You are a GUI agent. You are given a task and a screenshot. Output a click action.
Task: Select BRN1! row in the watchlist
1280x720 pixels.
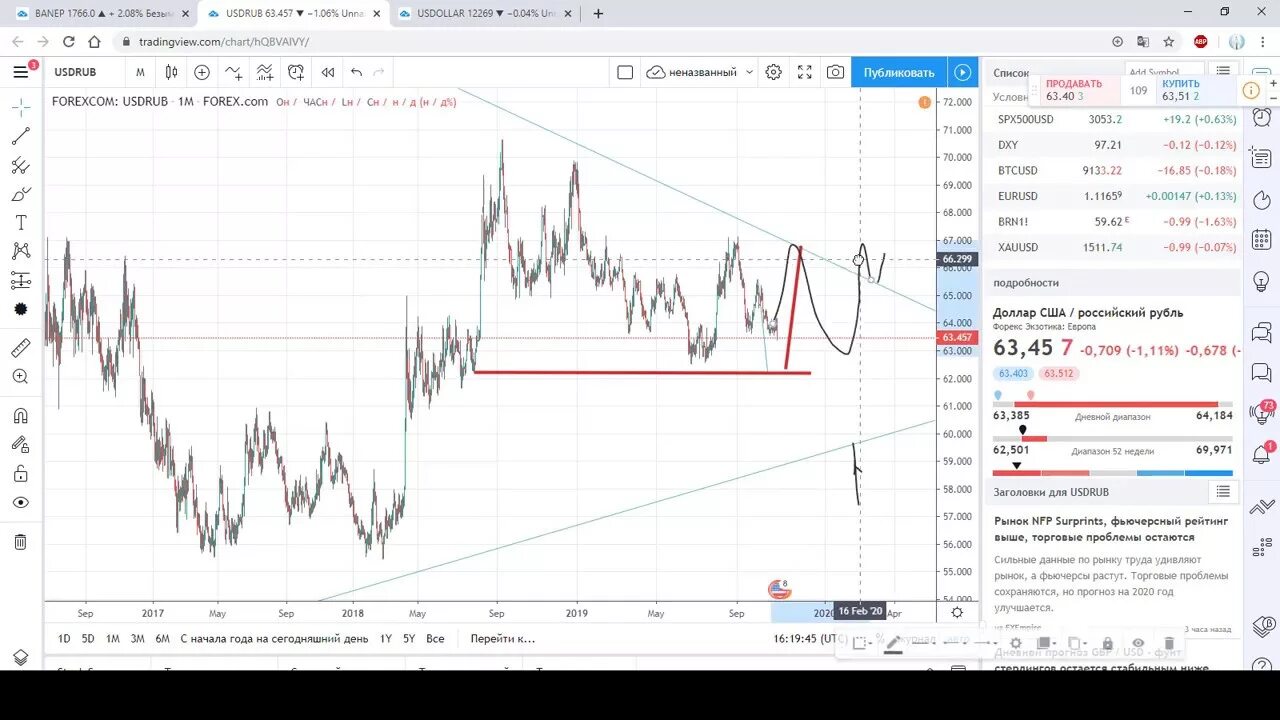click(x=1113, y=221)
